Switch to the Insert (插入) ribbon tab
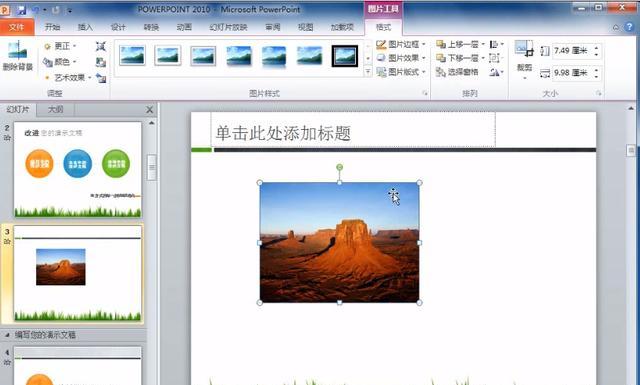This screenshot has height=385, width=640. pyautogui.click(x=85, y=27)
